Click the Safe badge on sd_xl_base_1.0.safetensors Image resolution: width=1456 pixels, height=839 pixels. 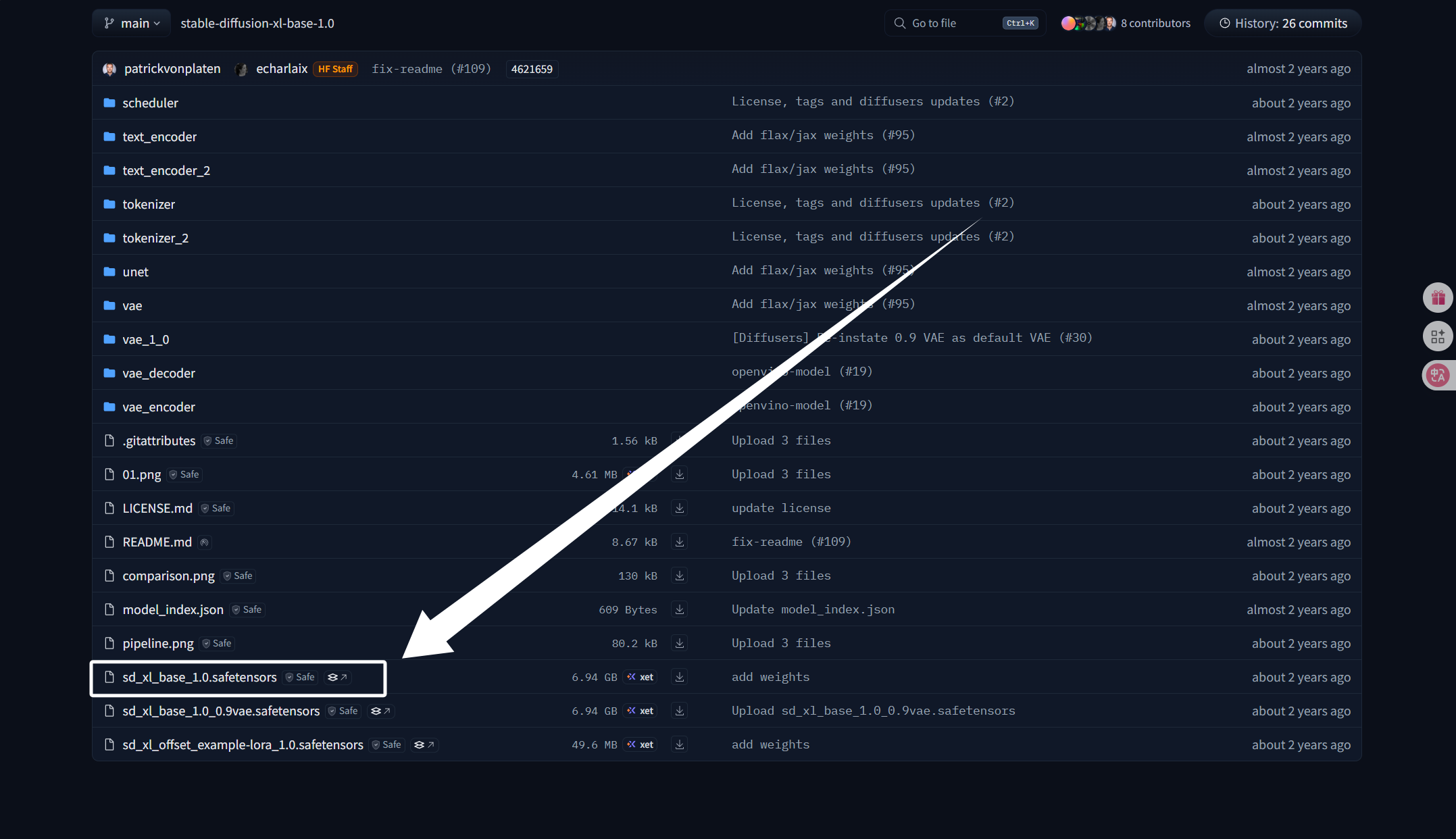[x=300, y=677]
